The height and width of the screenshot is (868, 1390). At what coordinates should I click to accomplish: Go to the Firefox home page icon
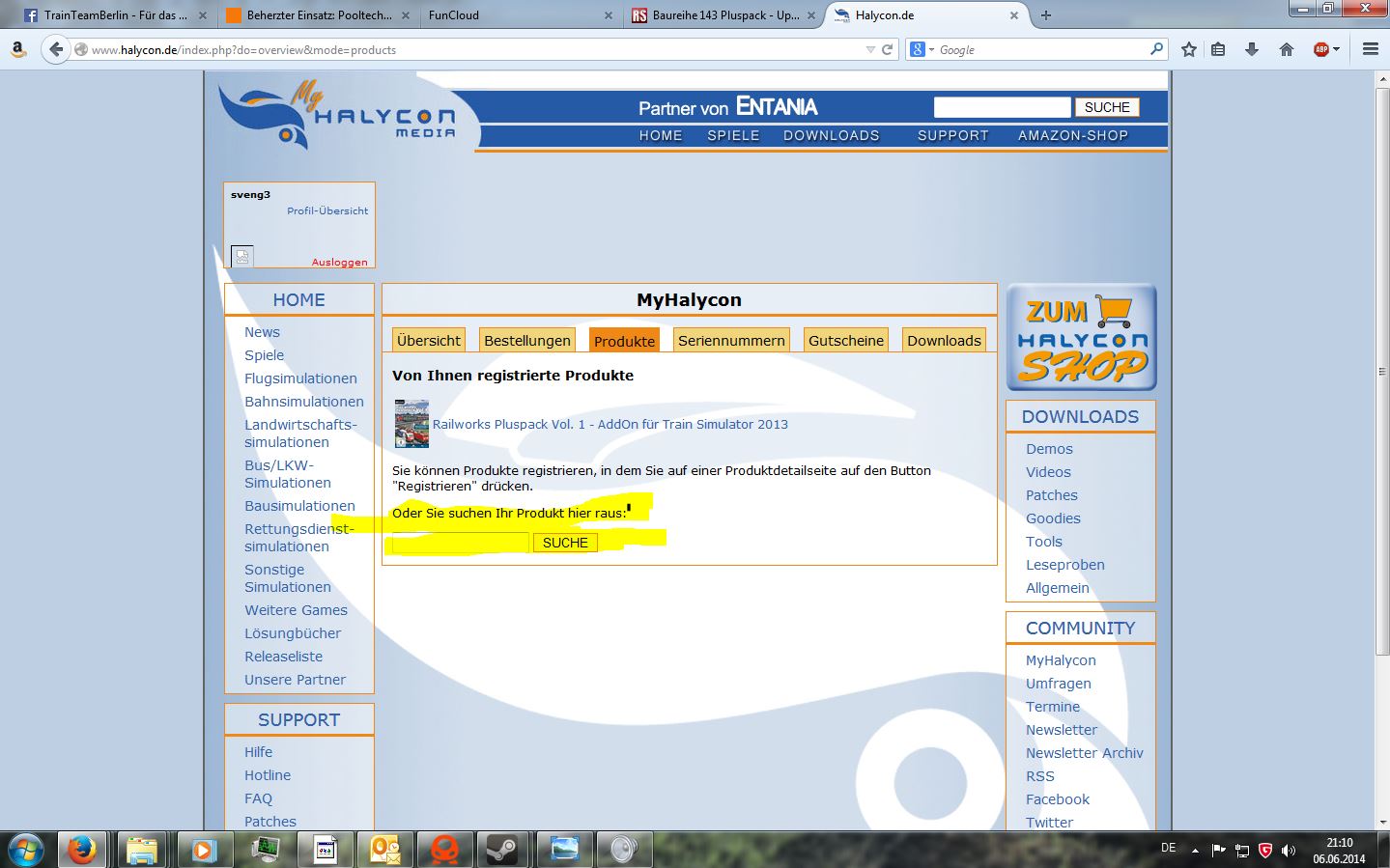coord(1287,49)
